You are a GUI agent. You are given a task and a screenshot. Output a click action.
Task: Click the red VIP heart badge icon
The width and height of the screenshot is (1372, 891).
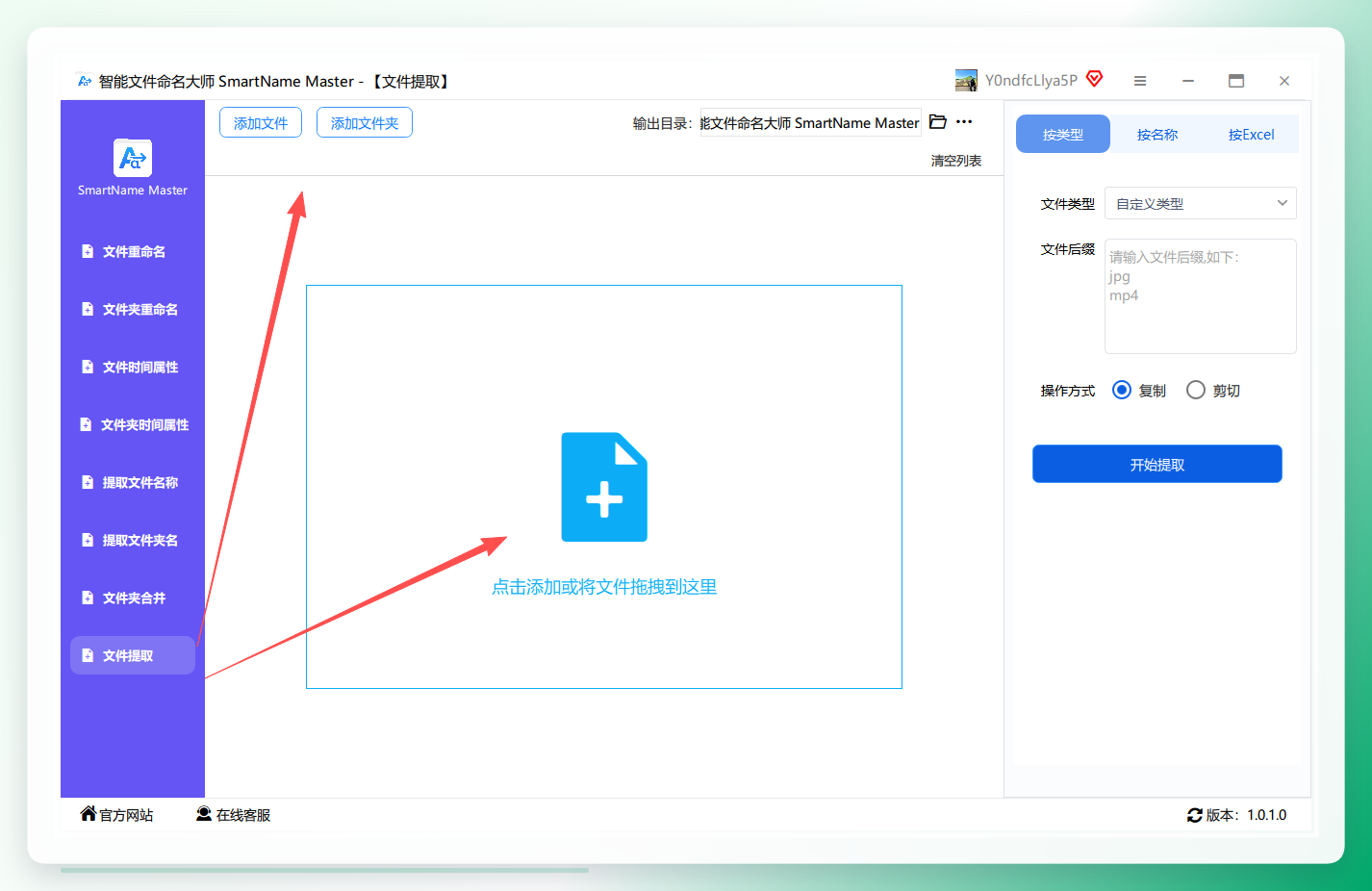1095,79
